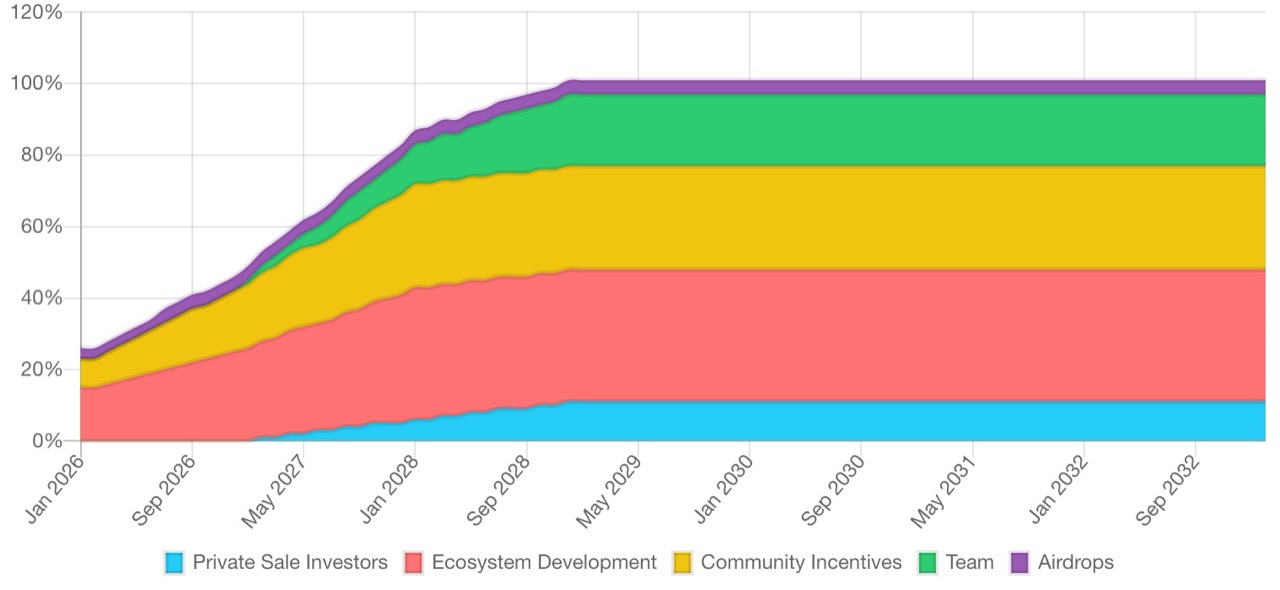Toggle the Community Incentives legend label
This screenshot has width=1280, height=590.
pos(801,563)
